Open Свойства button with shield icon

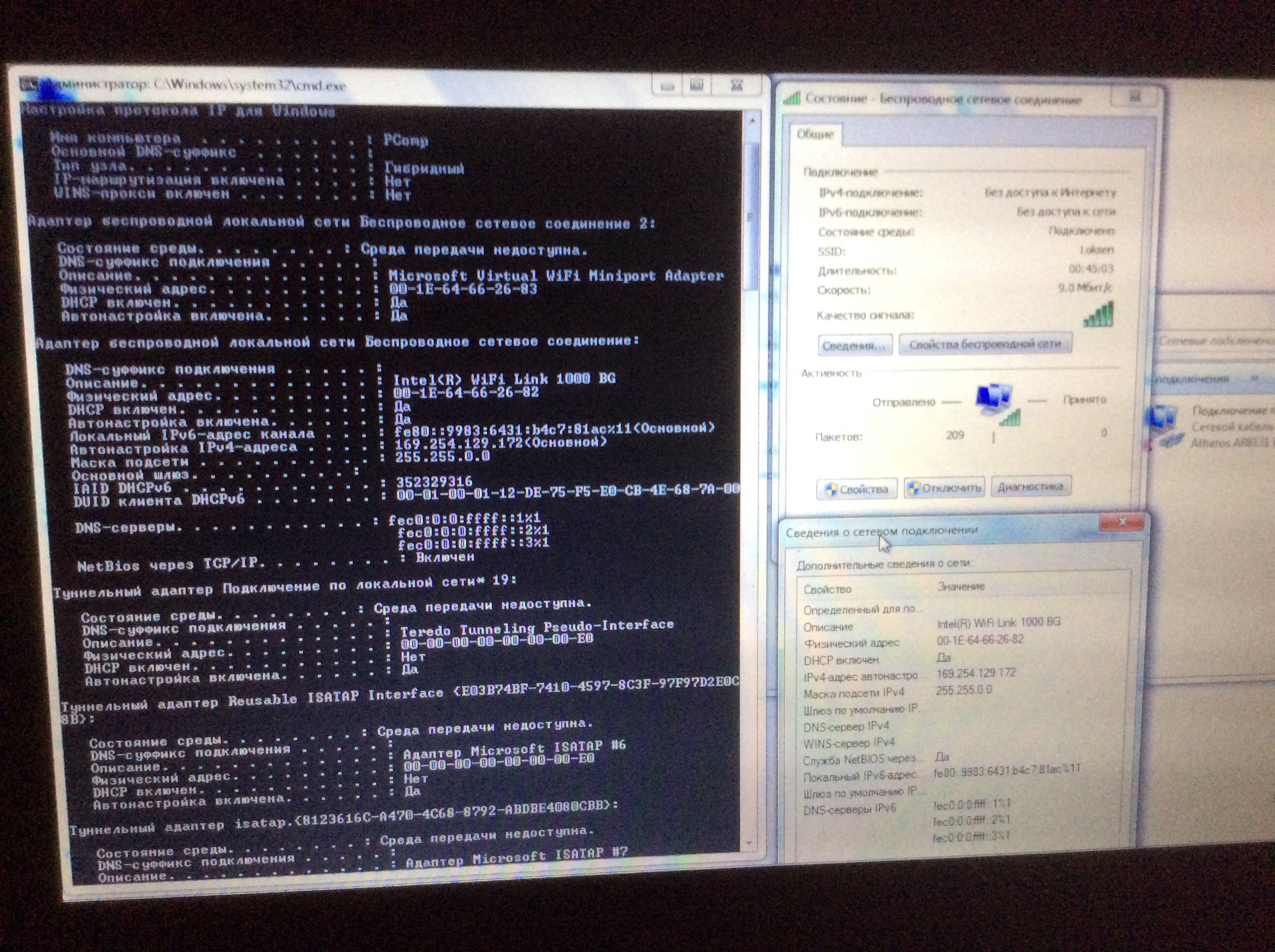856,489
